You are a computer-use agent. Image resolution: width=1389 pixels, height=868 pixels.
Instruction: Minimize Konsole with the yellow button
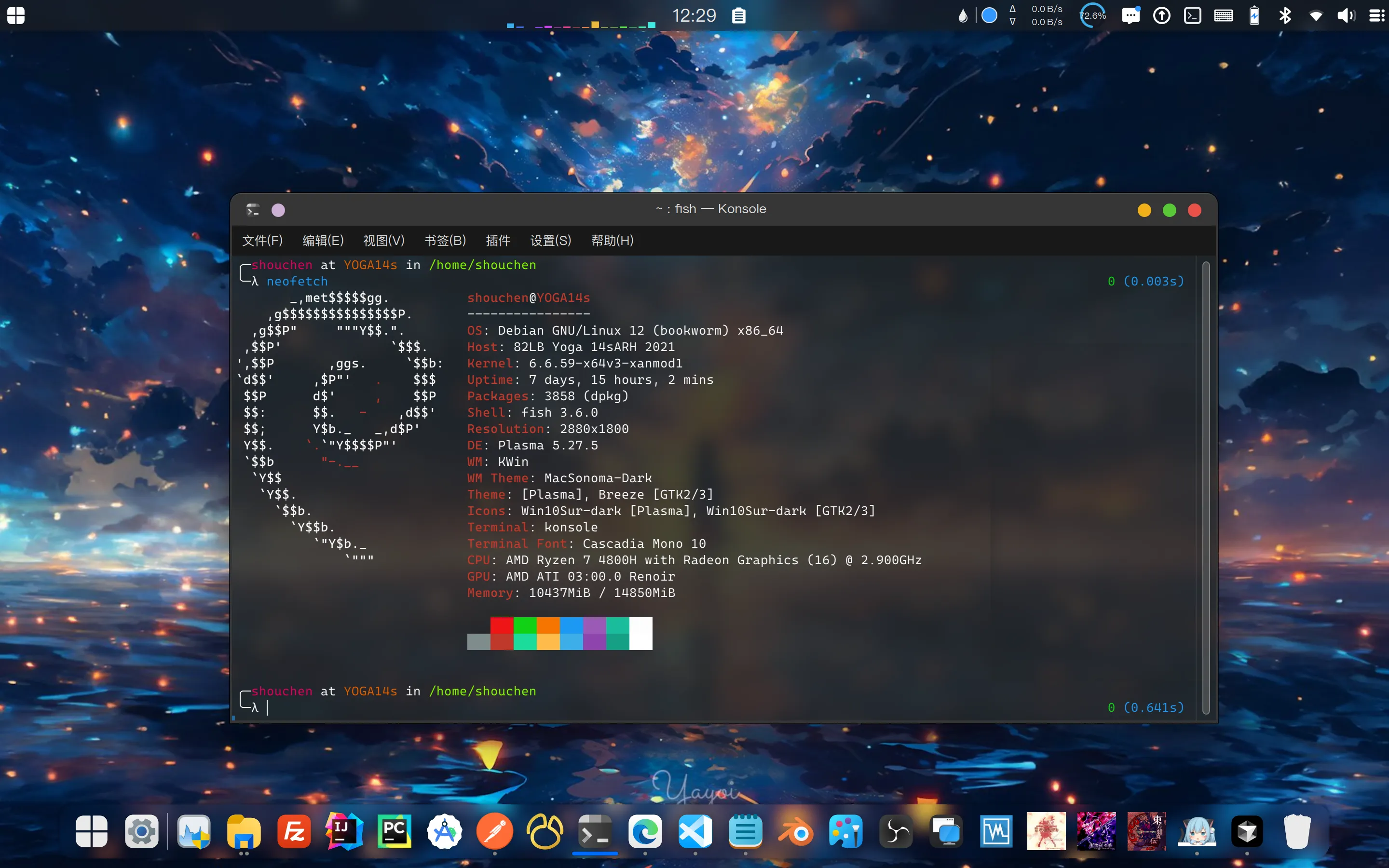[x=1144, y=210]
